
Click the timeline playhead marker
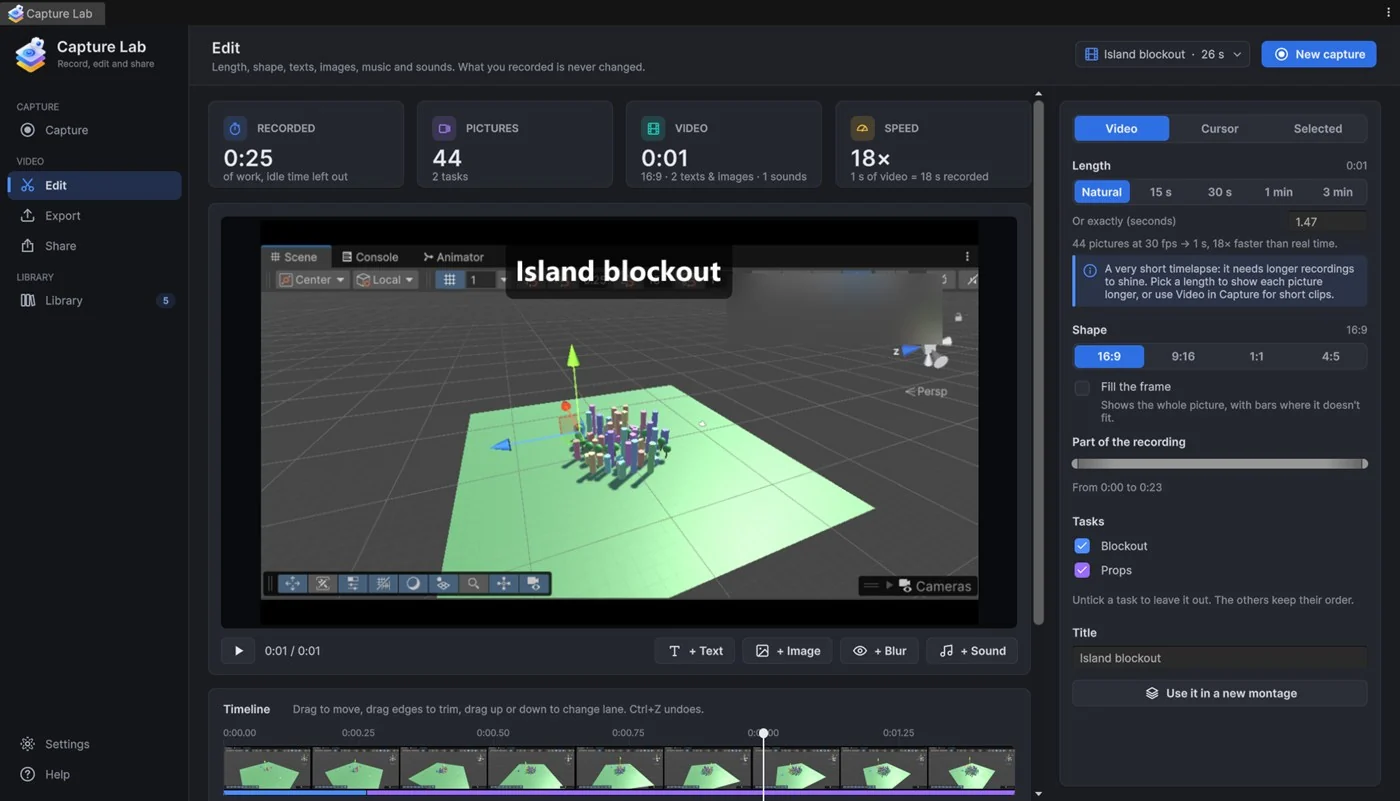tap(763, 734)
